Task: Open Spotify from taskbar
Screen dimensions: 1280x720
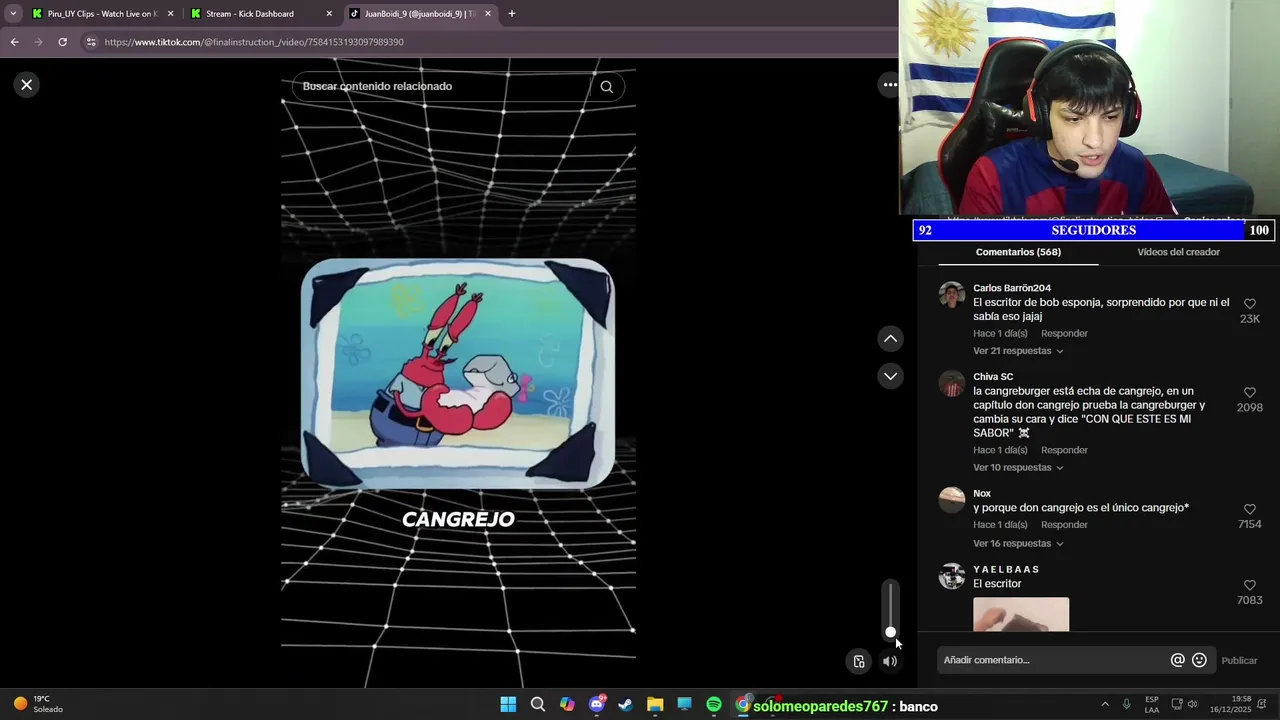Action: tap(714, 705)
